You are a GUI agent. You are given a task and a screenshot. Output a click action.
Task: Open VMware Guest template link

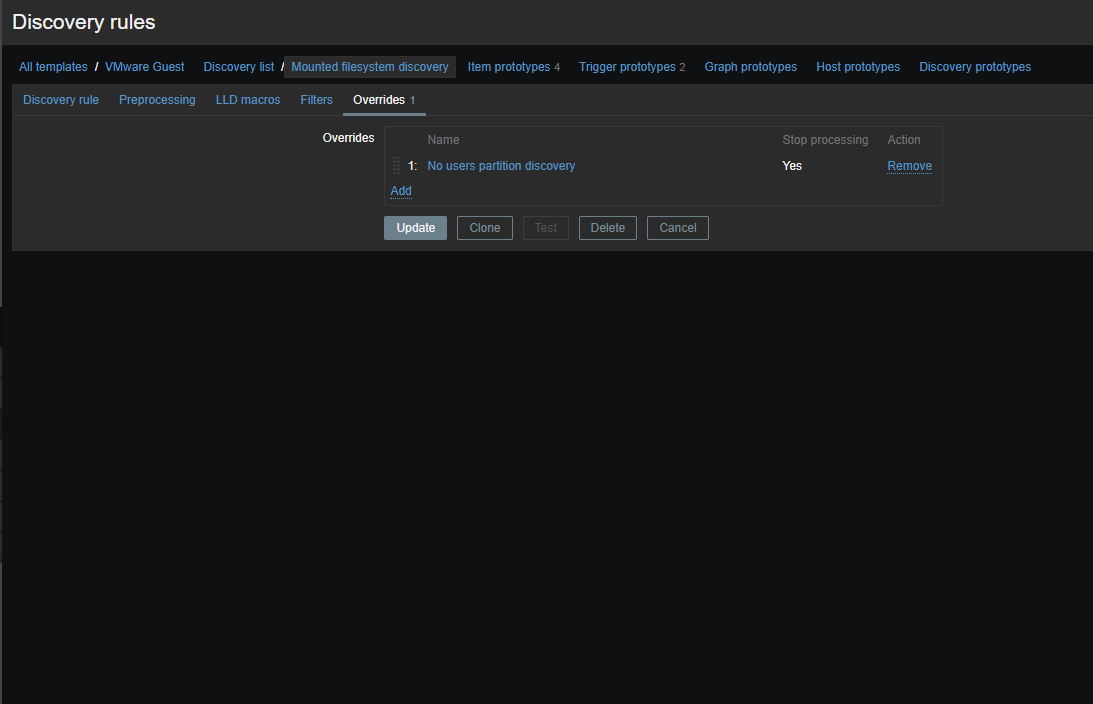[x=144, y=67]
